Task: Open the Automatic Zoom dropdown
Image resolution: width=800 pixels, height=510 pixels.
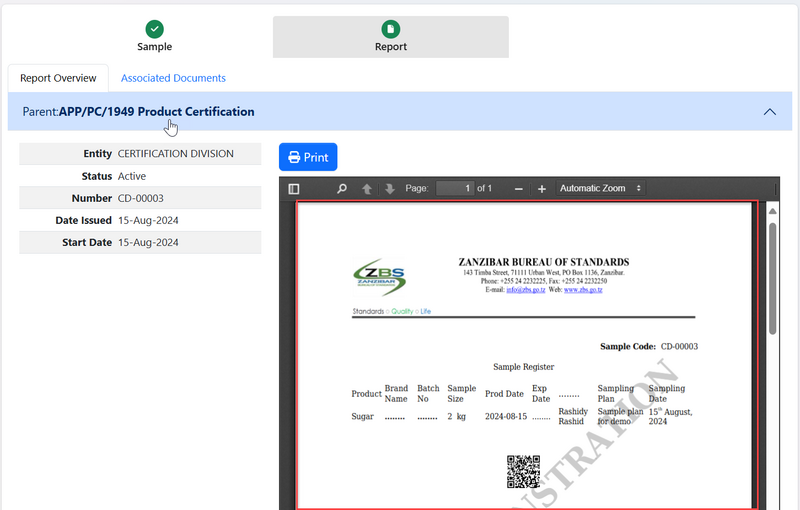Action: 600,188
